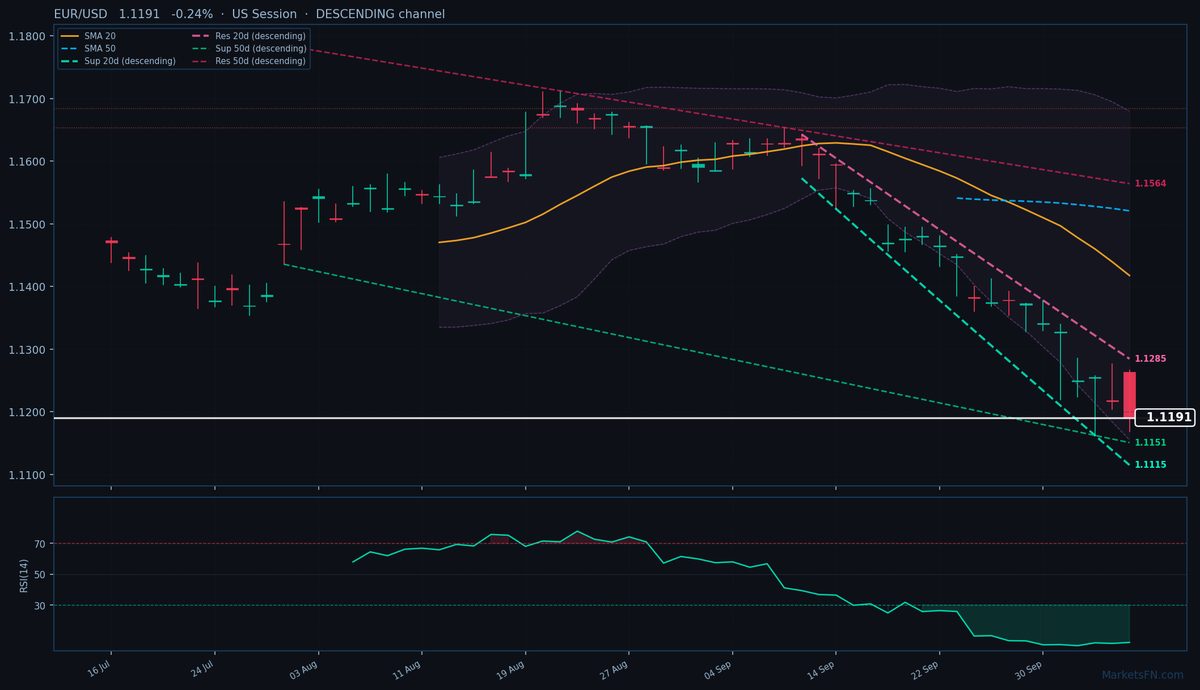Click the 1.1191 current price box on right axis
The width and height of the screenshot is (1200, 690).
[x=1165, y=417]
